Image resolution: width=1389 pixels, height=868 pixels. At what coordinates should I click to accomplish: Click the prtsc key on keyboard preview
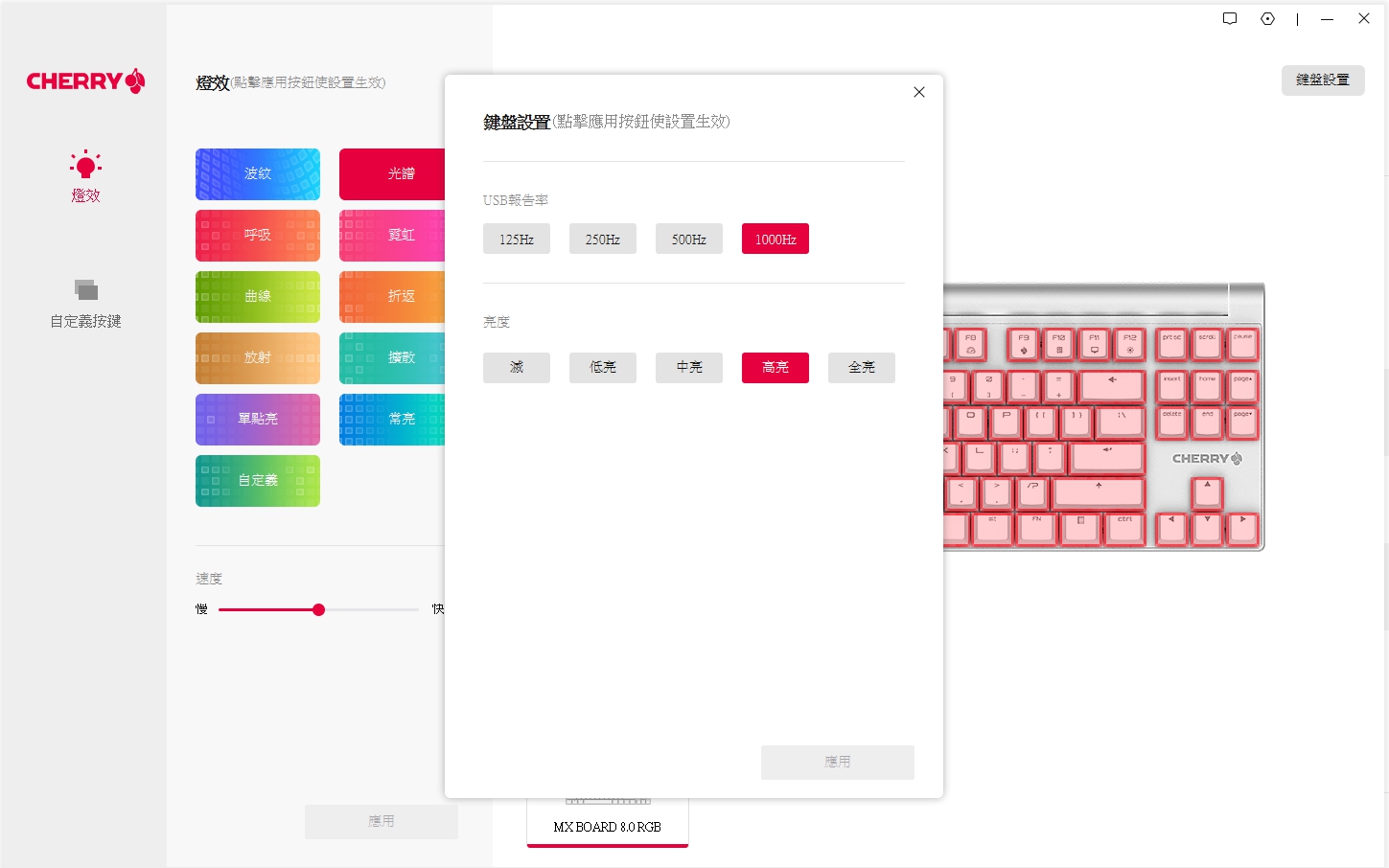point(1172,344)
